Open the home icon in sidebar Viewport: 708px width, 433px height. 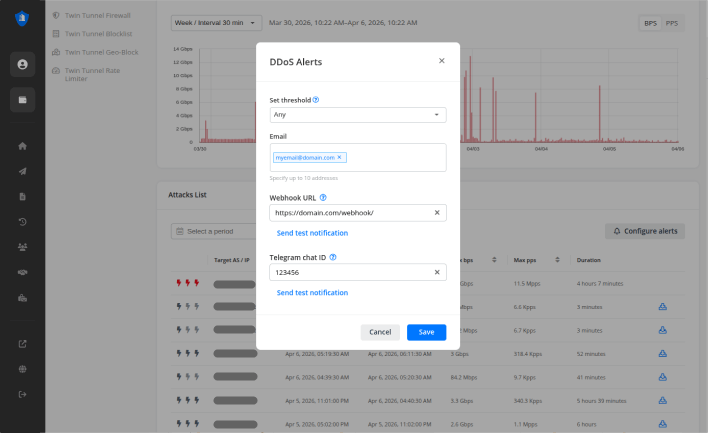tap(22, 146)
